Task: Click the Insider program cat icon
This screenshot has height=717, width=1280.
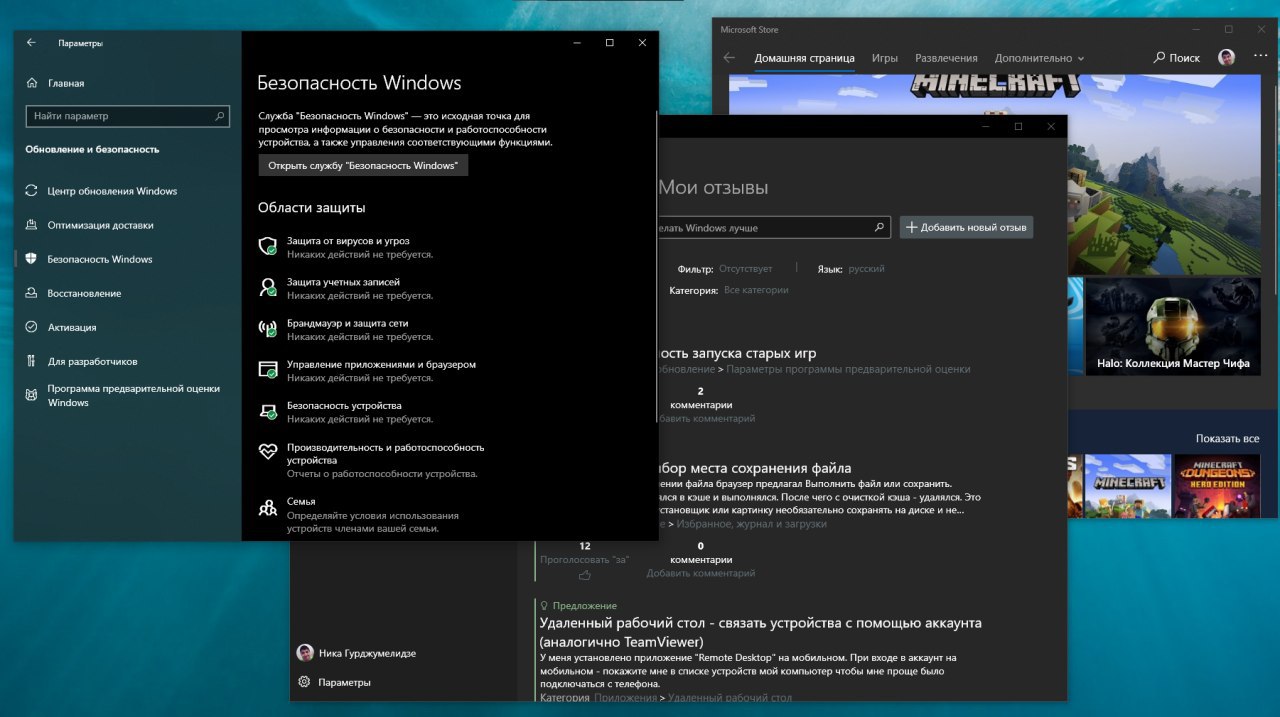Action: pyautogui.click(x=31, y=396)
